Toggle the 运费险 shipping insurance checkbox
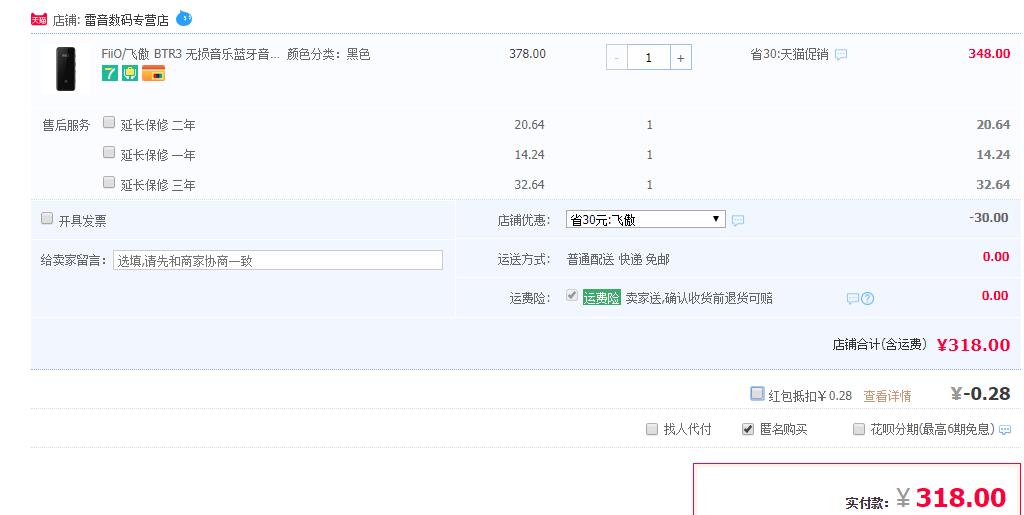Viewport: 1024px width, 515px height. point(571,295)
